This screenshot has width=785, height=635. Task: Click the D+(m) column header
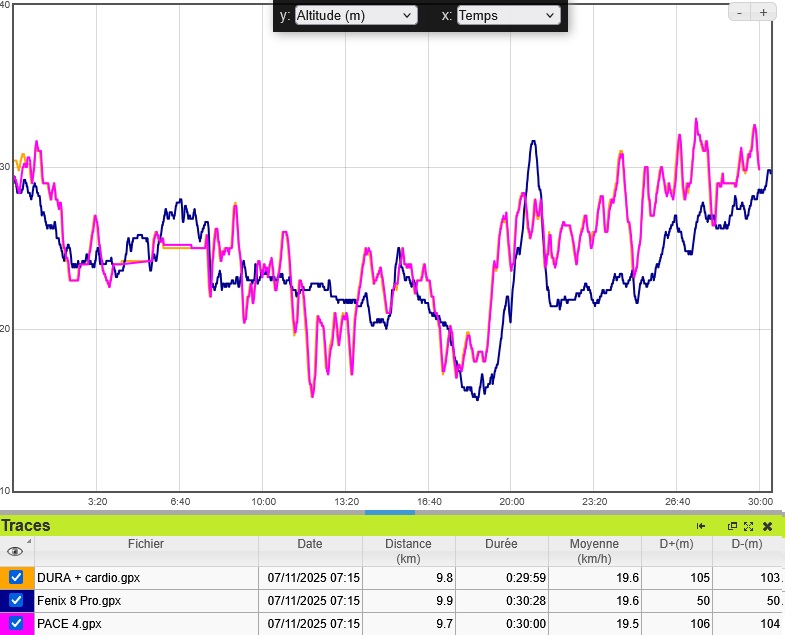[677, 544]
